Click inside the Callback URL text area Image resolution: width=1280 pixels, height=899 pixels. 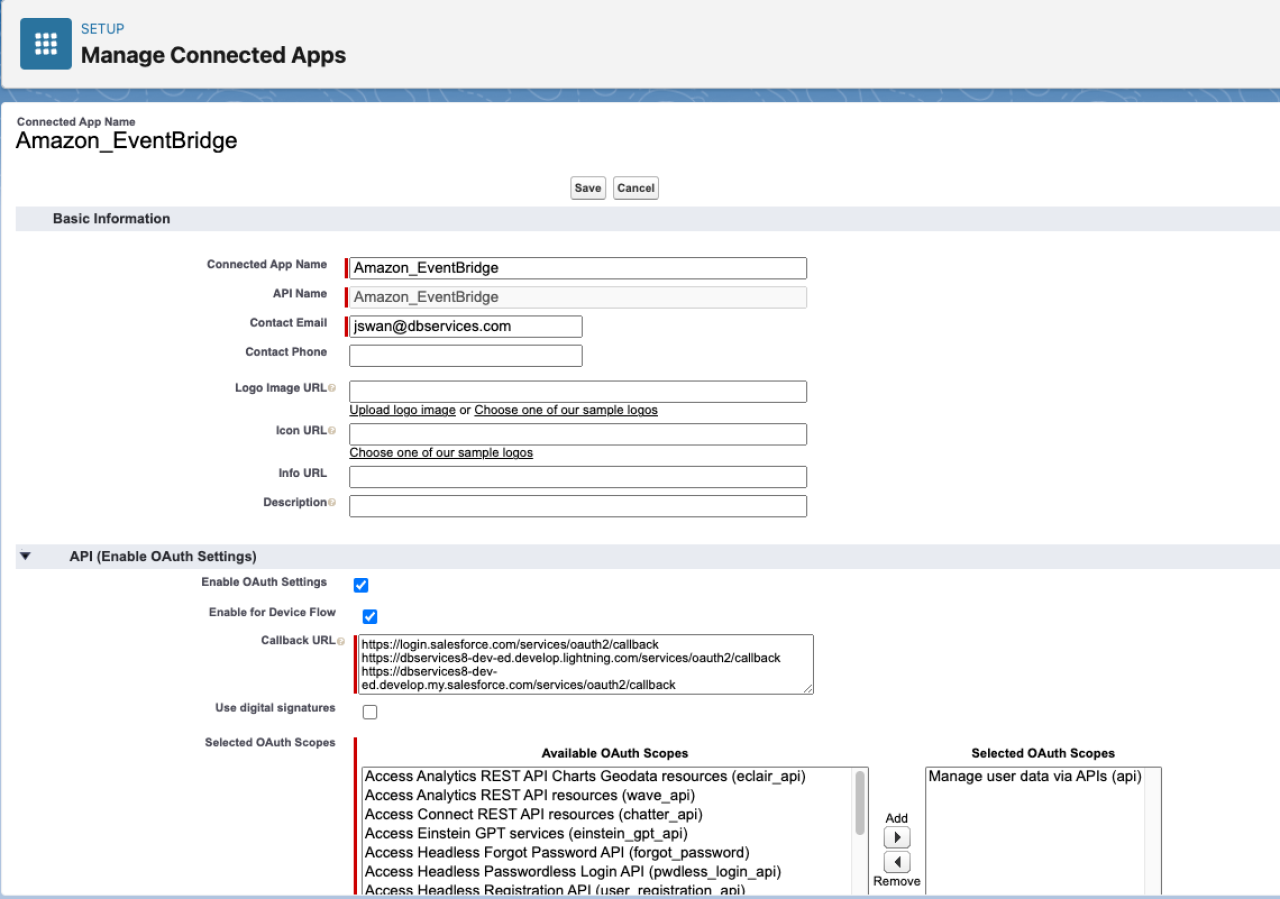pos(586,664)
